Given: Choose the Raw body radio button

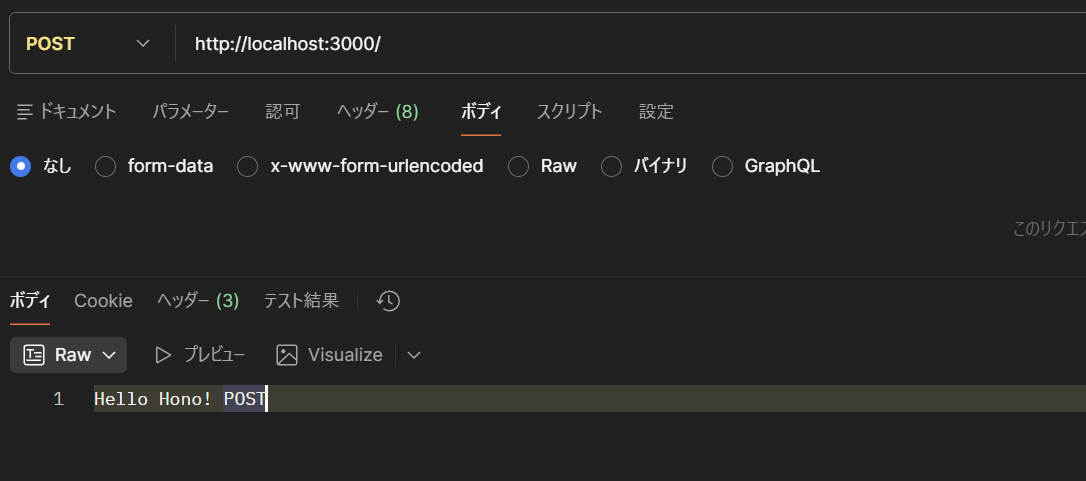Looking at the screenshot, I should click(x=518, y=167).
